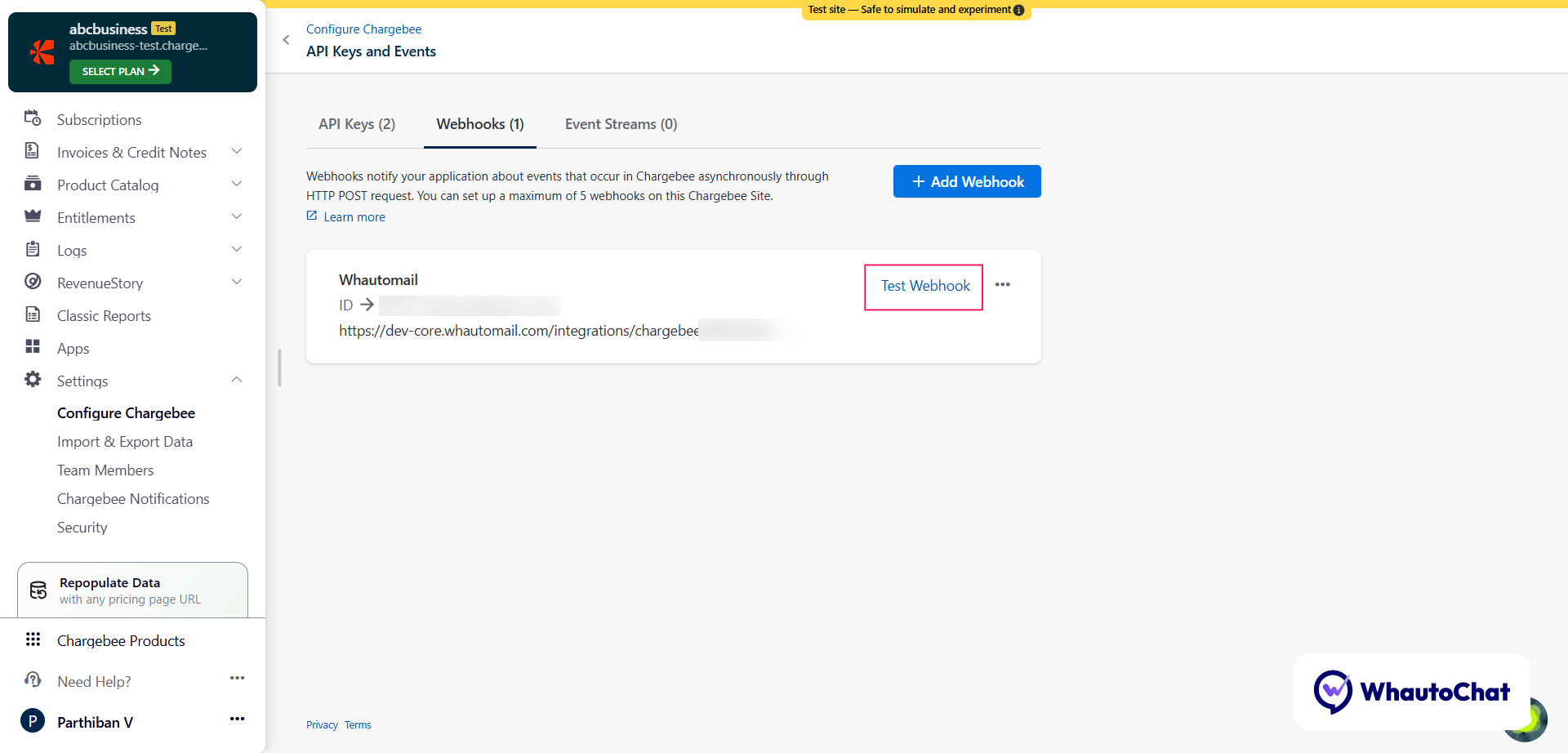1568x753 pixels.
Task: Switch to the API Keys tab
Action: [x=357, y=123]
